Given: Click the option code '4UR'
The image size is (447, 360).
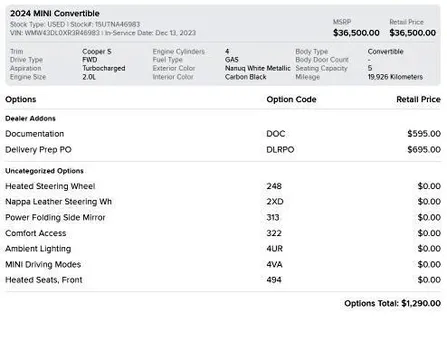Looking at the screenshot, I should click(x=275, y=249).
